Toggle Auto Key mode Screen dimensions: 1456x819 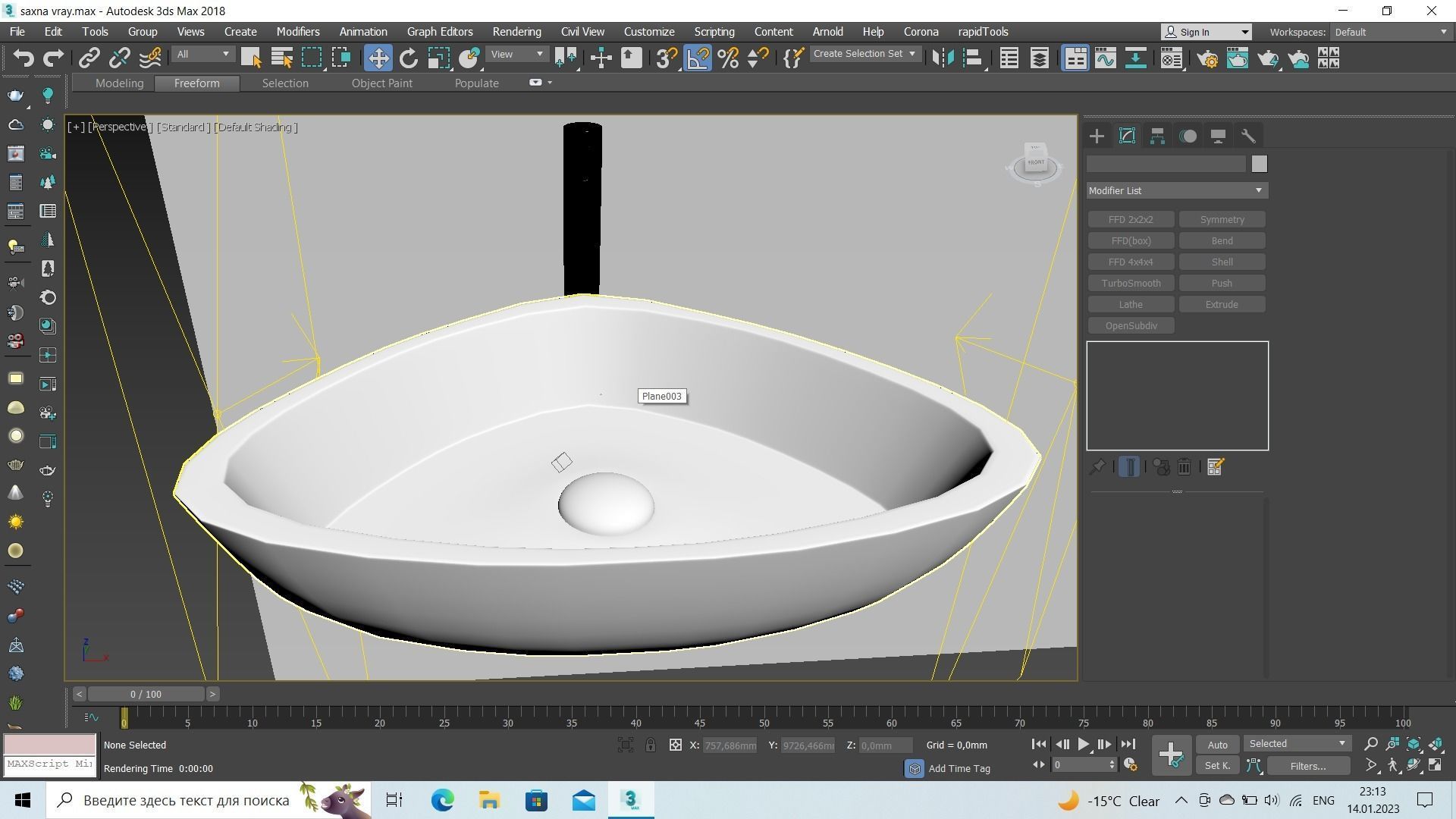tap(1217, 745)
